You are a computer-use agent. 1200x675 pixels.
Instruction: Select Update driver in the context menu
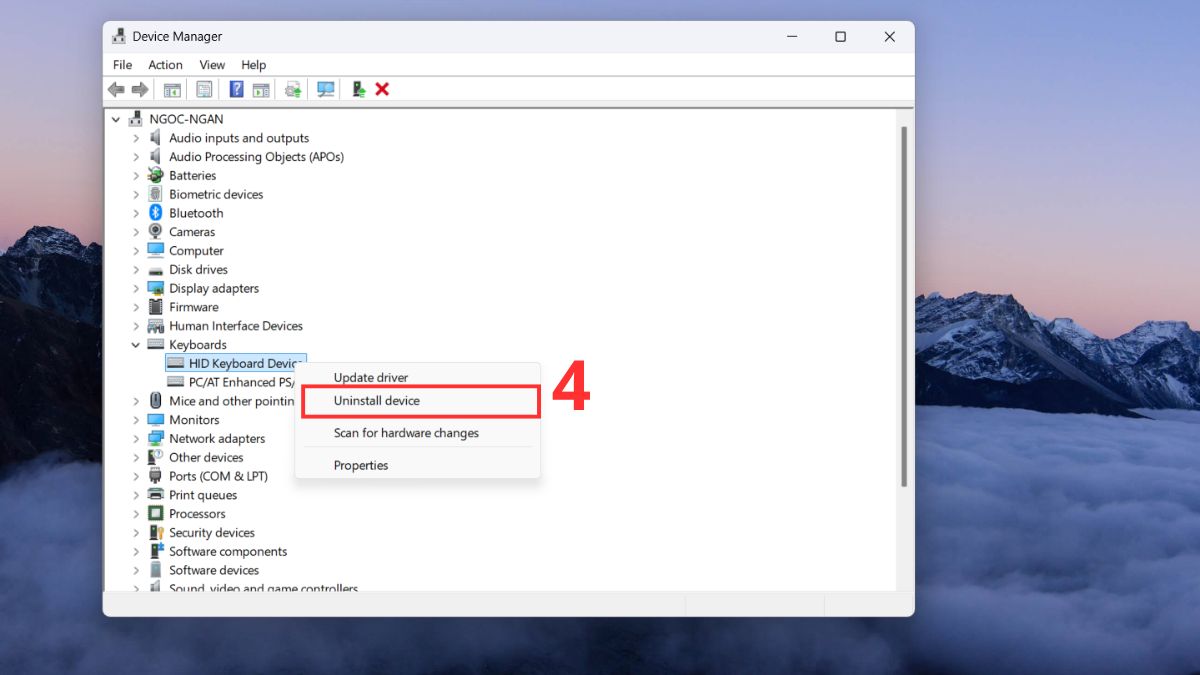370,377
